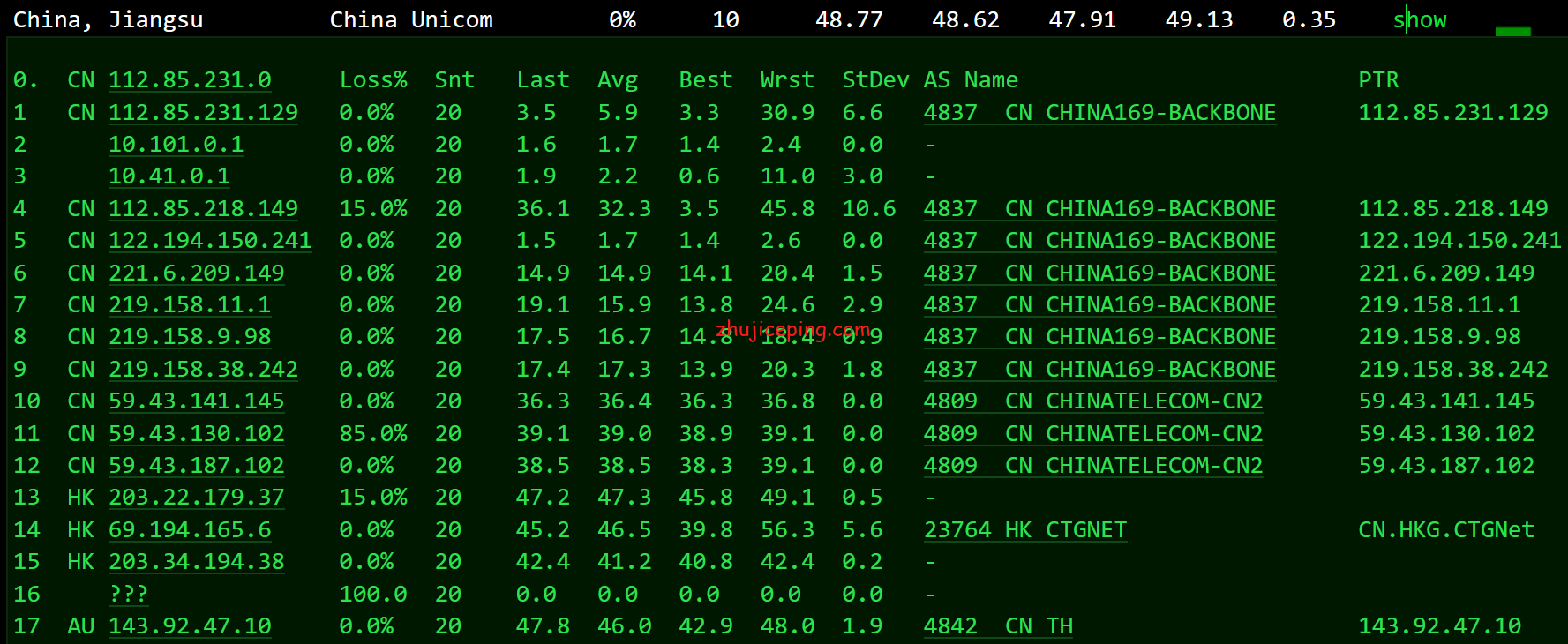Click the 'show' link in top row

tap(1420, 20)
